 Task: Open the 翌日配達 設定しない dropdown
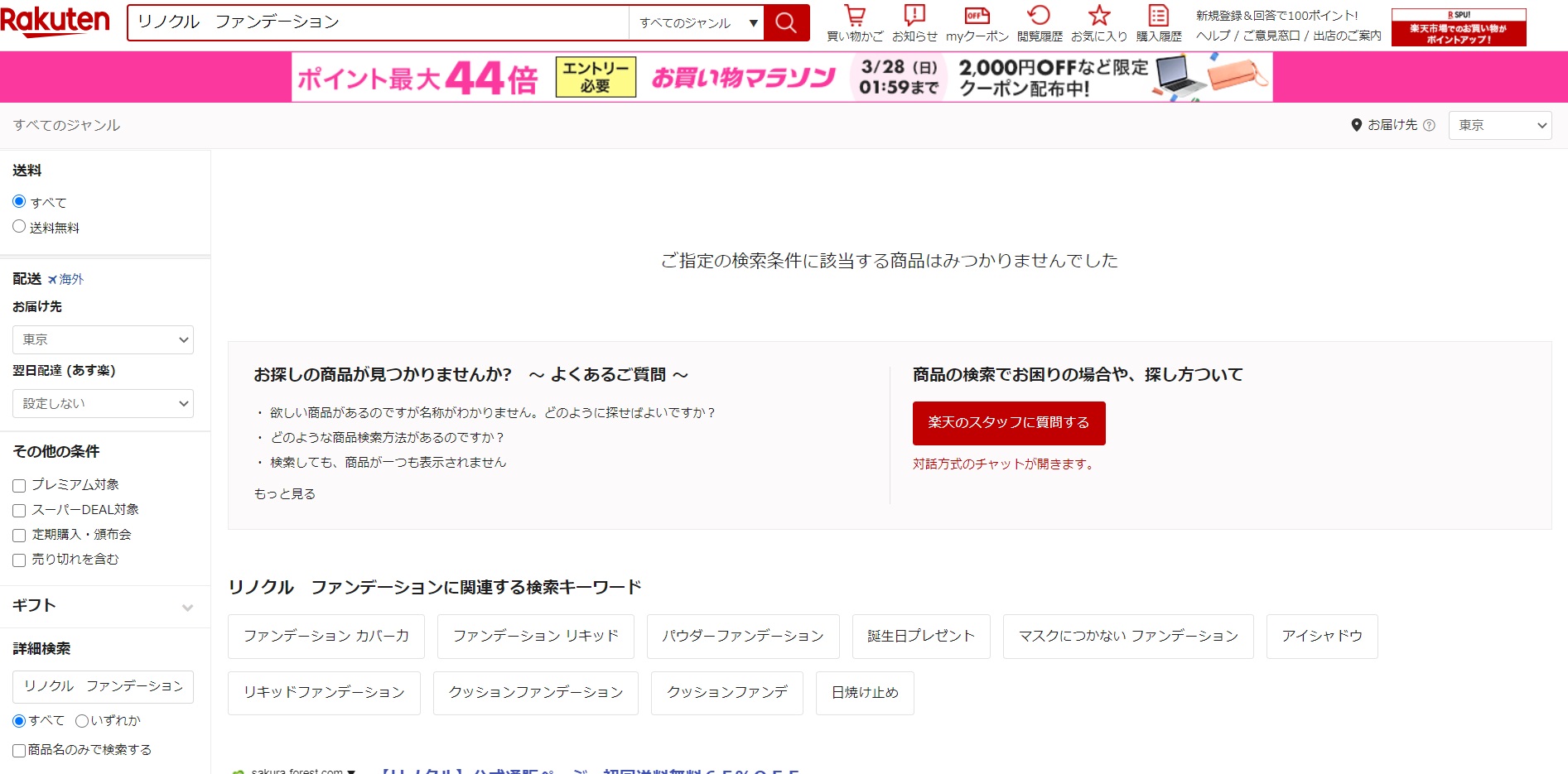[103, 403]
